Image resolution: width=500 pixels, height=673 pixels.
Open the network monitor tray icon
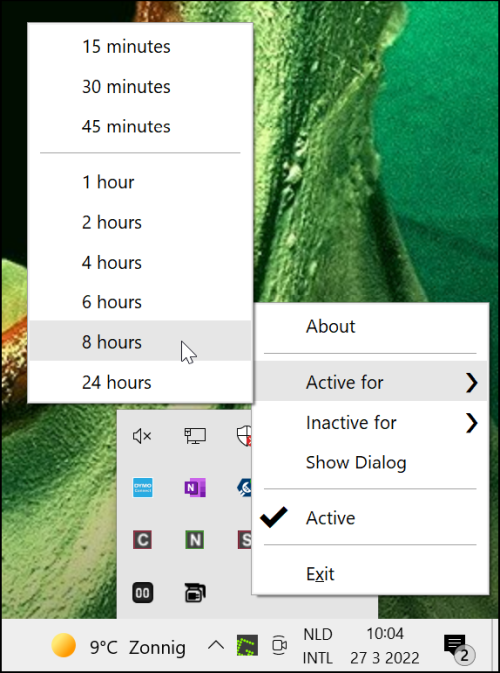pyautogui.click(x=195, y=436)
